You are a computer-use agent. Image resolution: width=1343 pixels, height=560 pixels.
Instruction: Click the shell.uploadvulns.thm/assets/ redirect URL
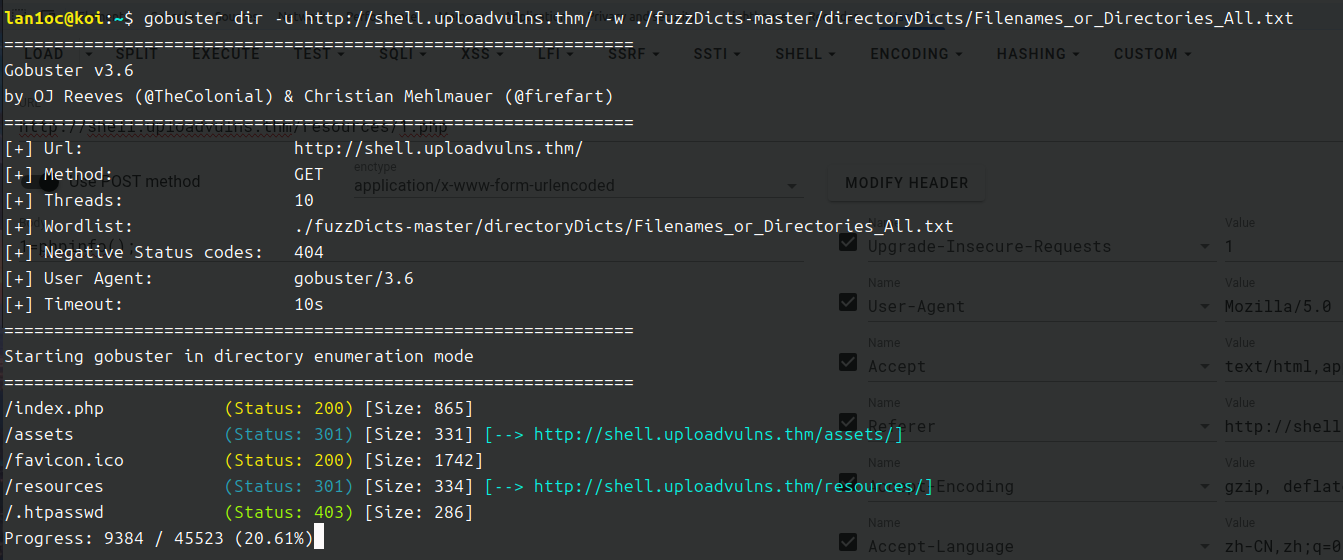(717, 435)
